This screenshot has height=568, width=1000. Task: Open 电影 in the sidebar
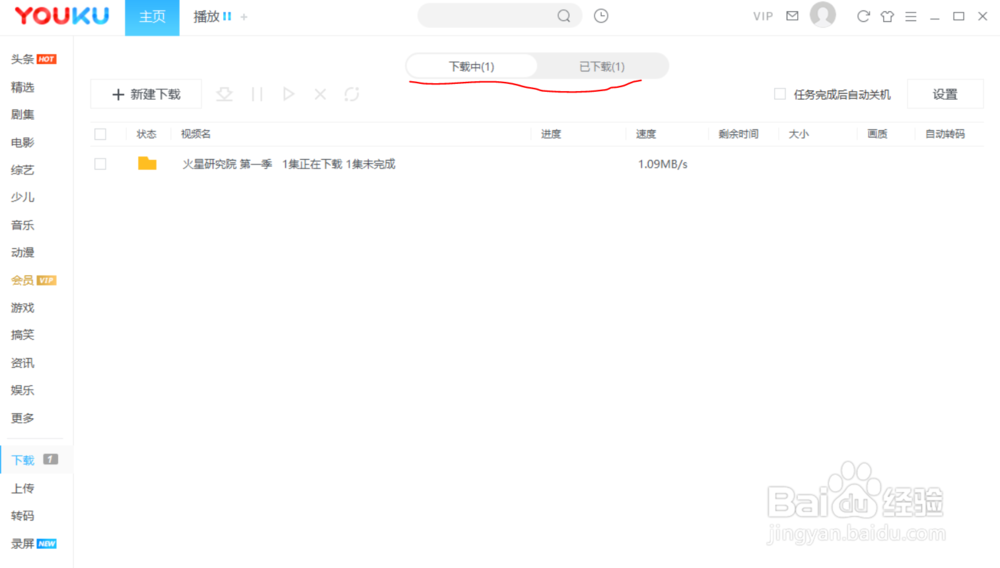[x=22, y=142]
